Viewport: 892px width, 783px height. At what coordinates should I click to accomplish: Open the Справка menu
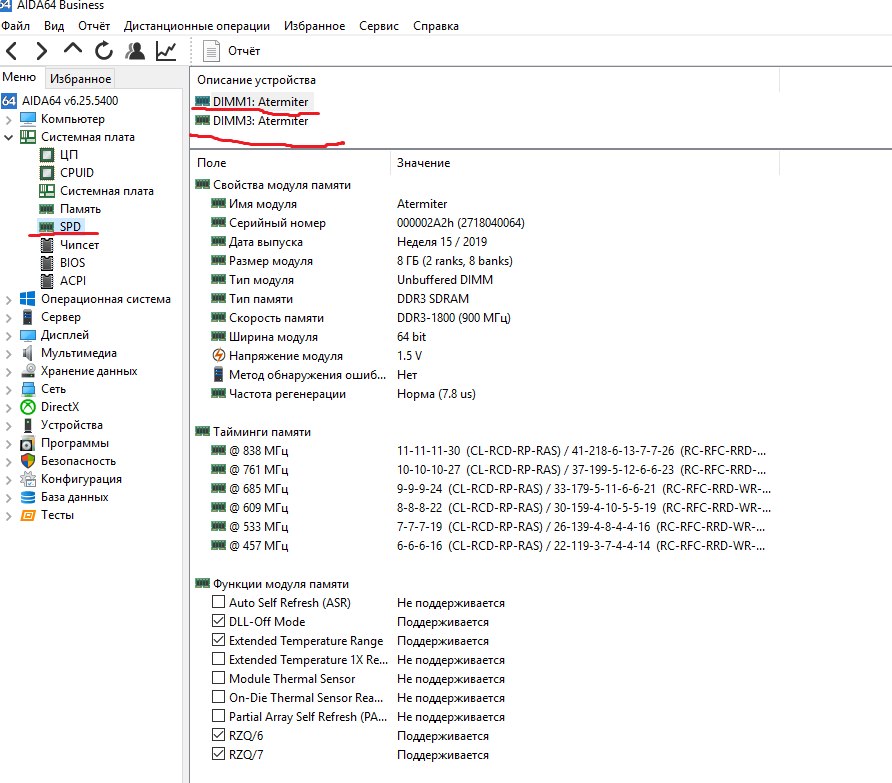pyautogui.click(x=436, y=26)
